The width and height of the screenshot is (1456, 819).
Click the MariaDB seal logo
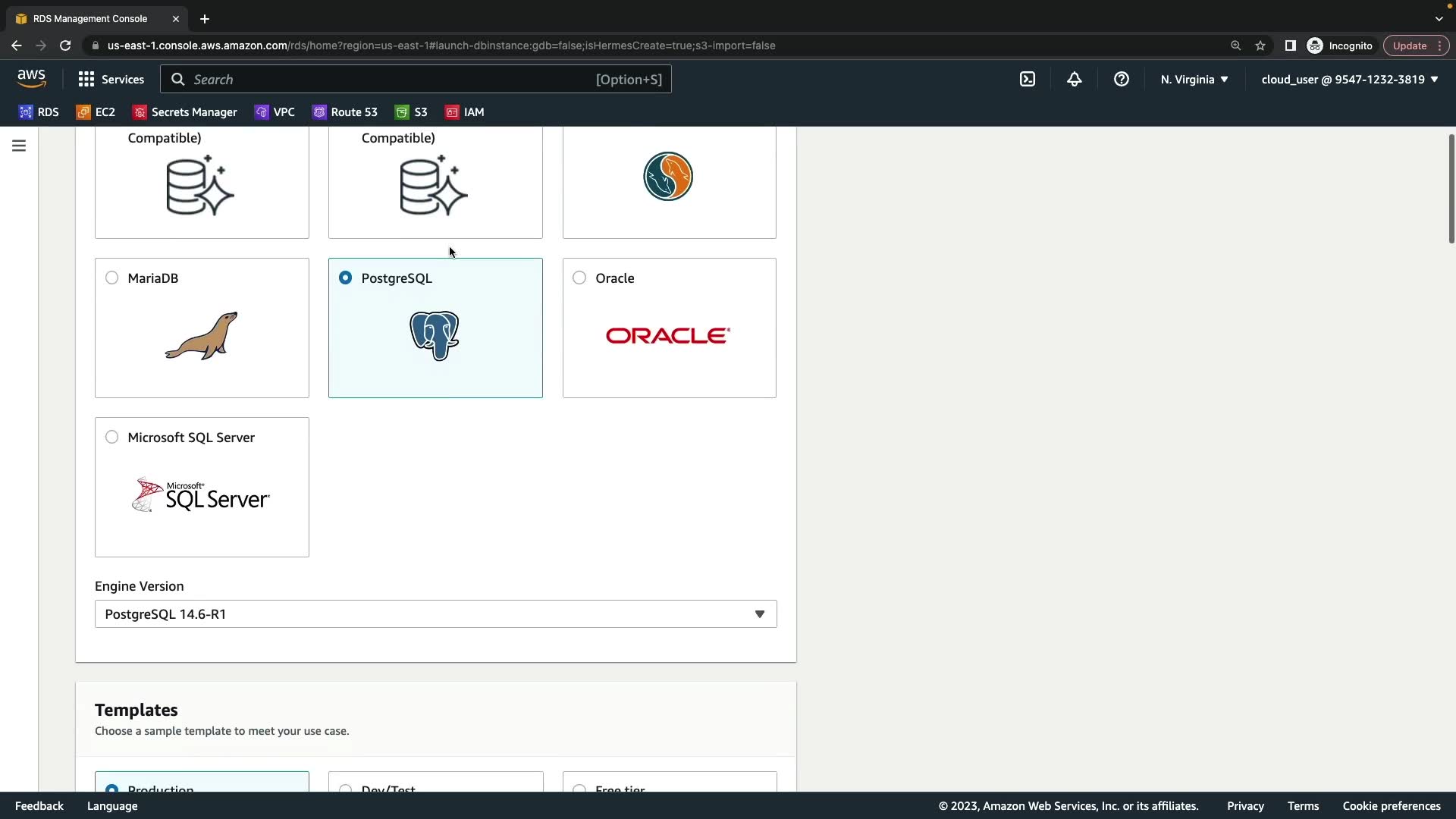(202, 335)
